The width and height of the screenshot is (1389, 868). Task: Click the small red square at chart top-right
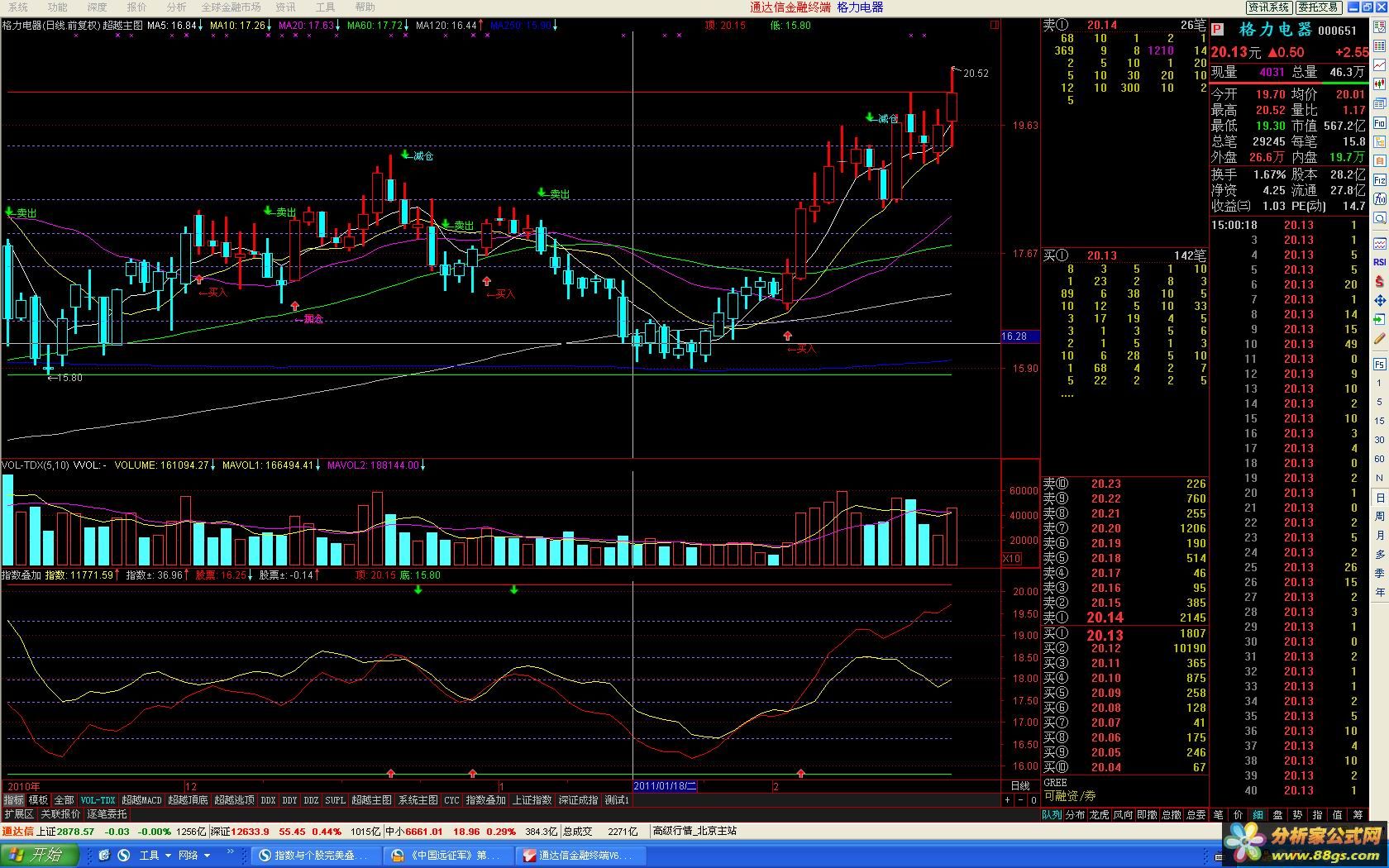995,26
